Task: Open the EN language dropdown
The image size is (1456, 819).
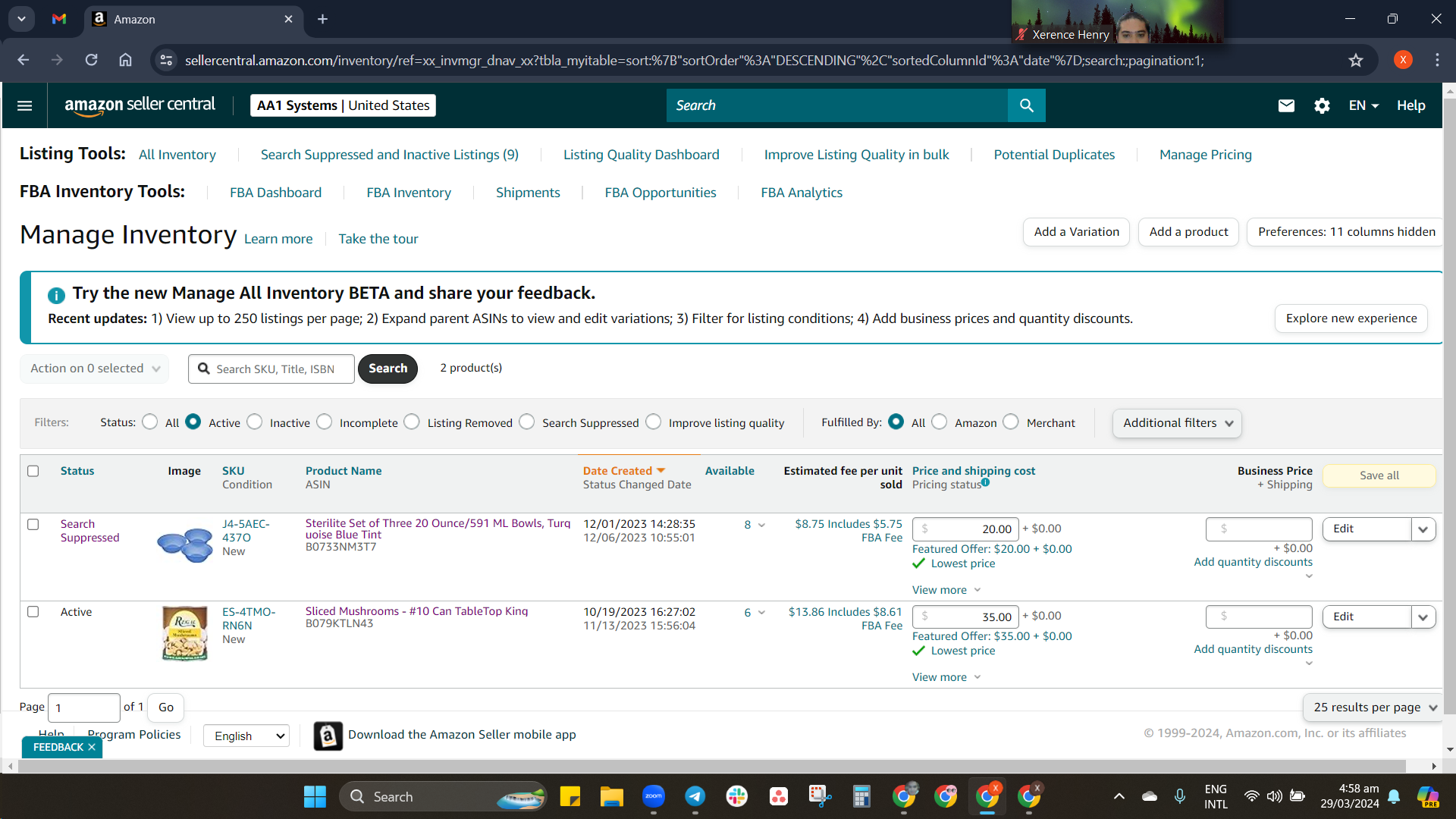Action: (1363, 105)
